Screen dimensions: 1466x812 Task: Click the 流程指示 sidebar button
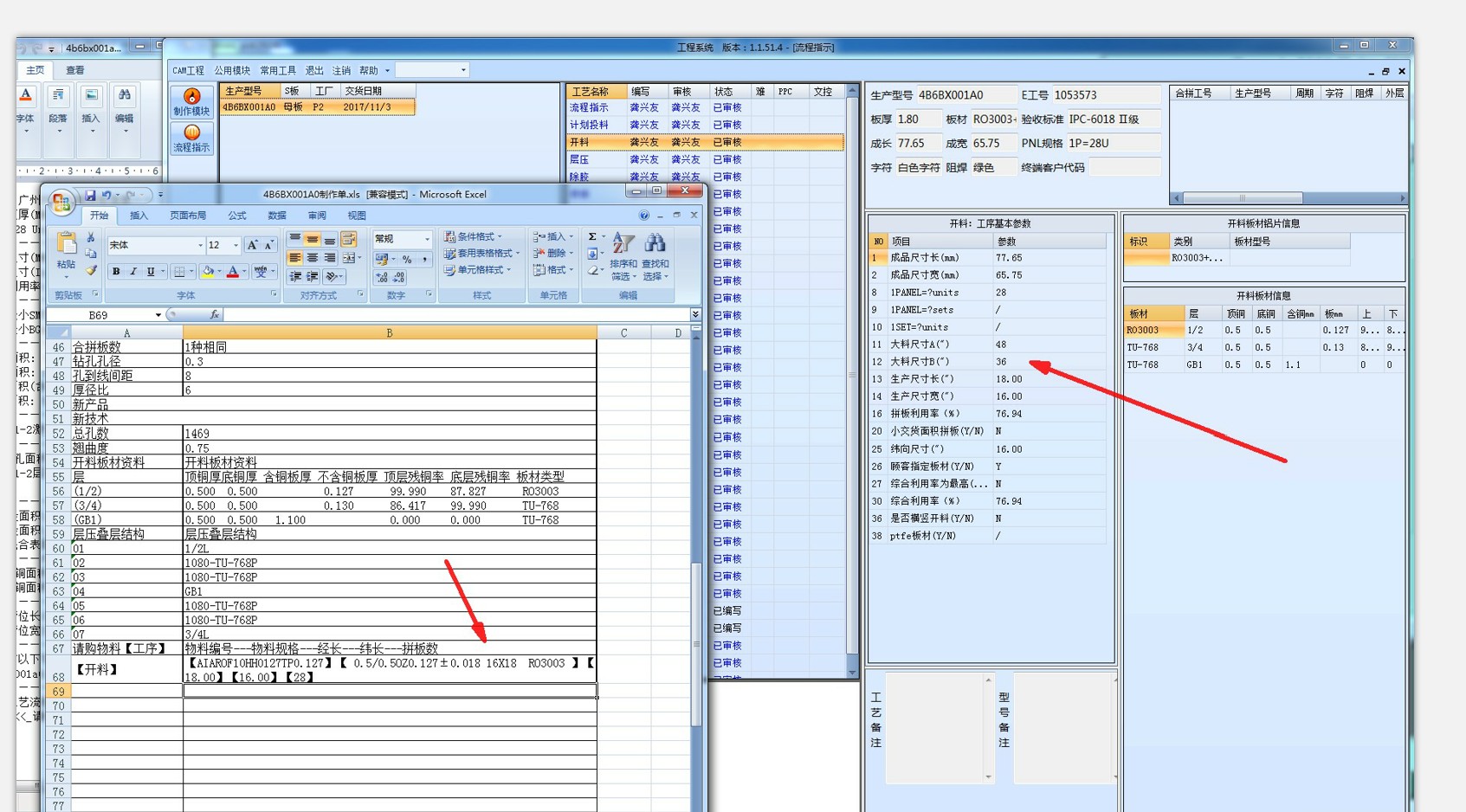tap(191, 139)
